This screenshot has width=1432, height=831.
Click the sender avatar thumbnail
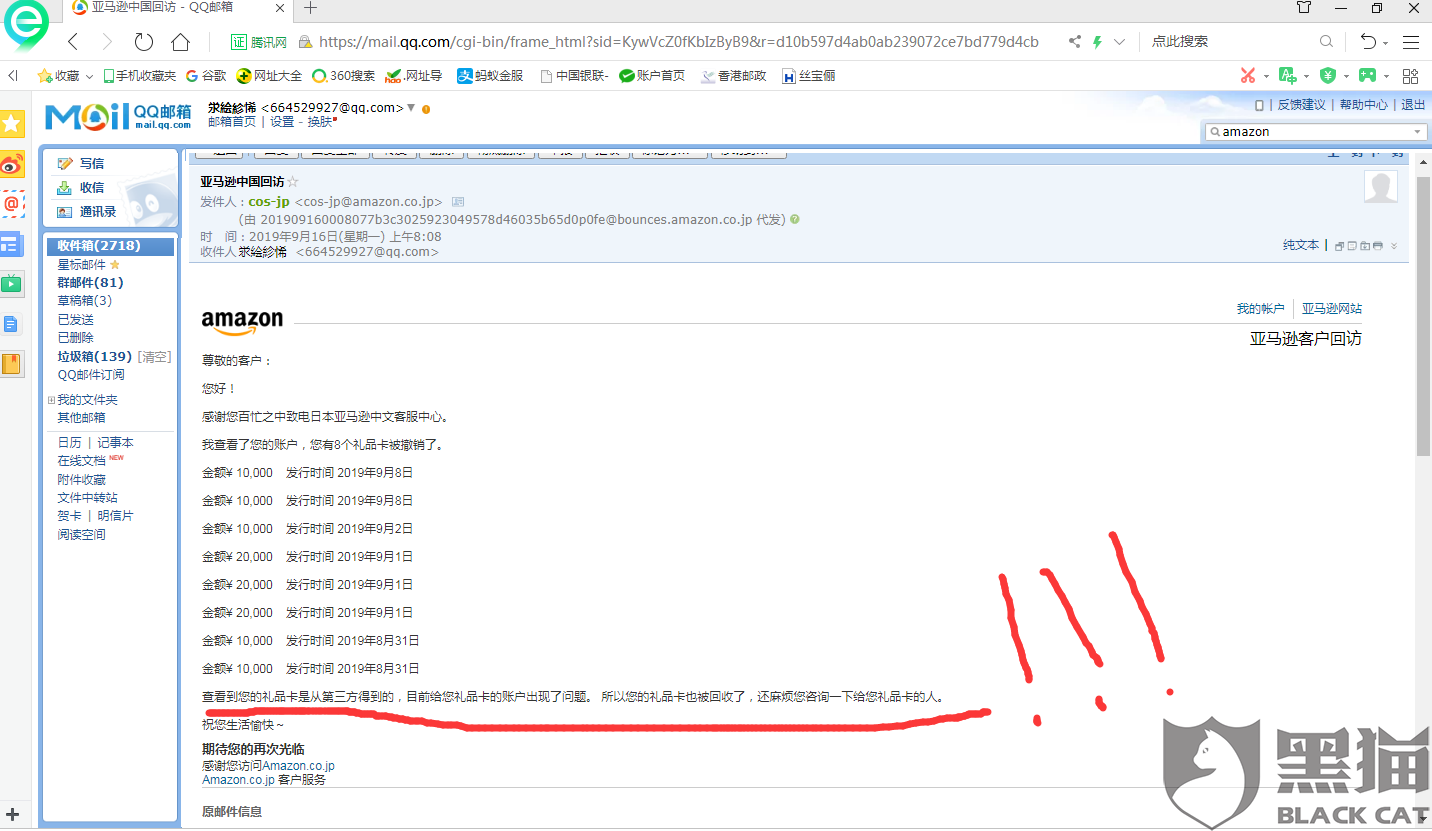[1381, 187]
